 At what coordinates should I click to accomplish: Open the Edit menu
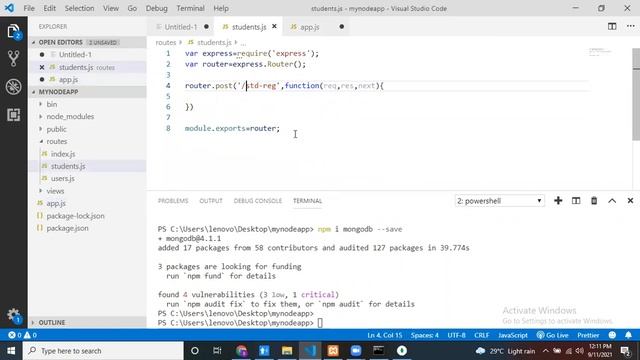click(49, 8)
